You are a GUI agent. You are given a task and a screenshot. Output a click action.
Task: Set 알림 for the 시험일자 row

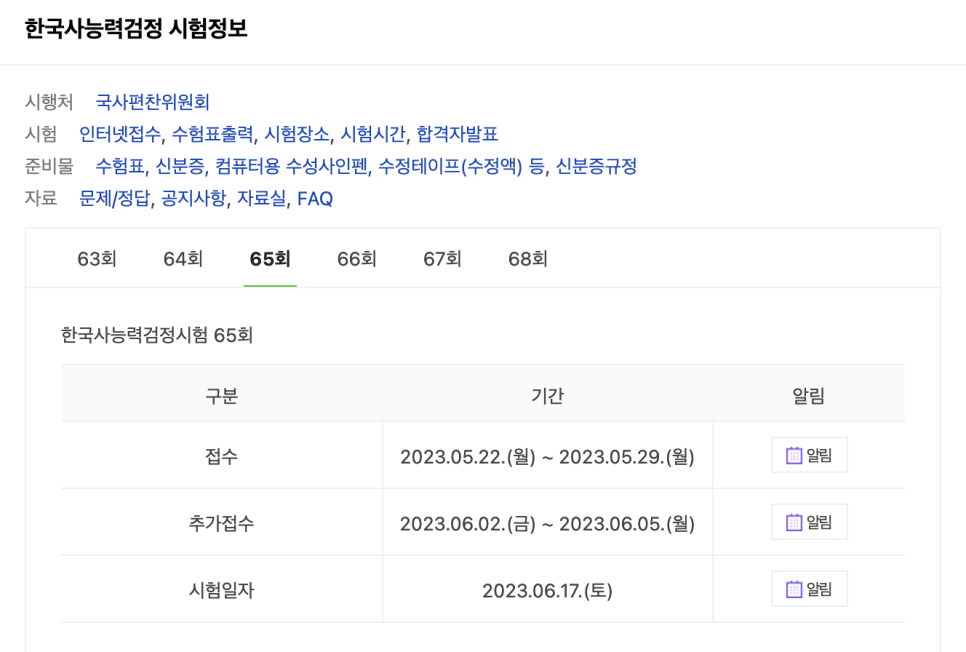point(809,589)
